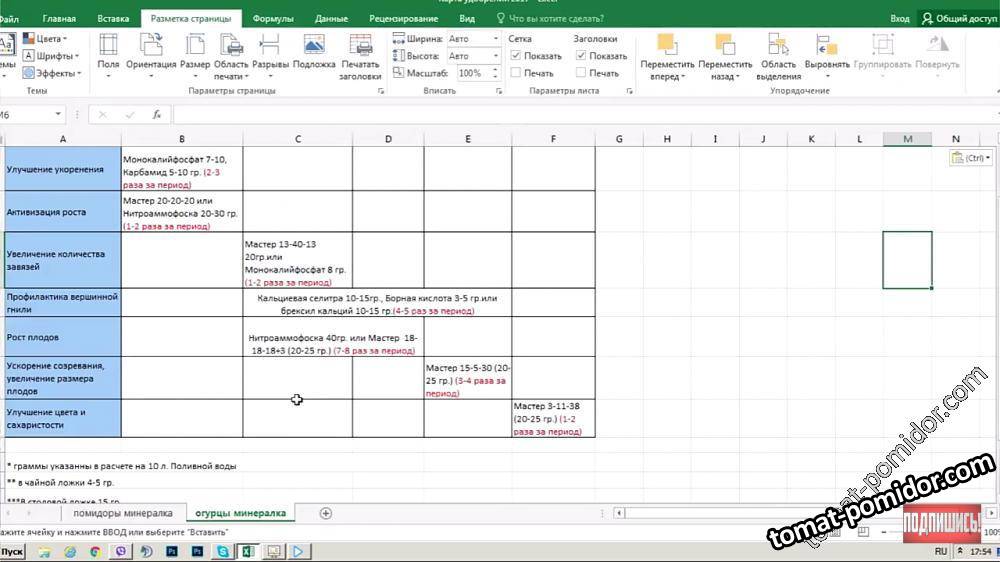Screen dimensions: 1000x562
Task: Select column M header
Action: 908,138
